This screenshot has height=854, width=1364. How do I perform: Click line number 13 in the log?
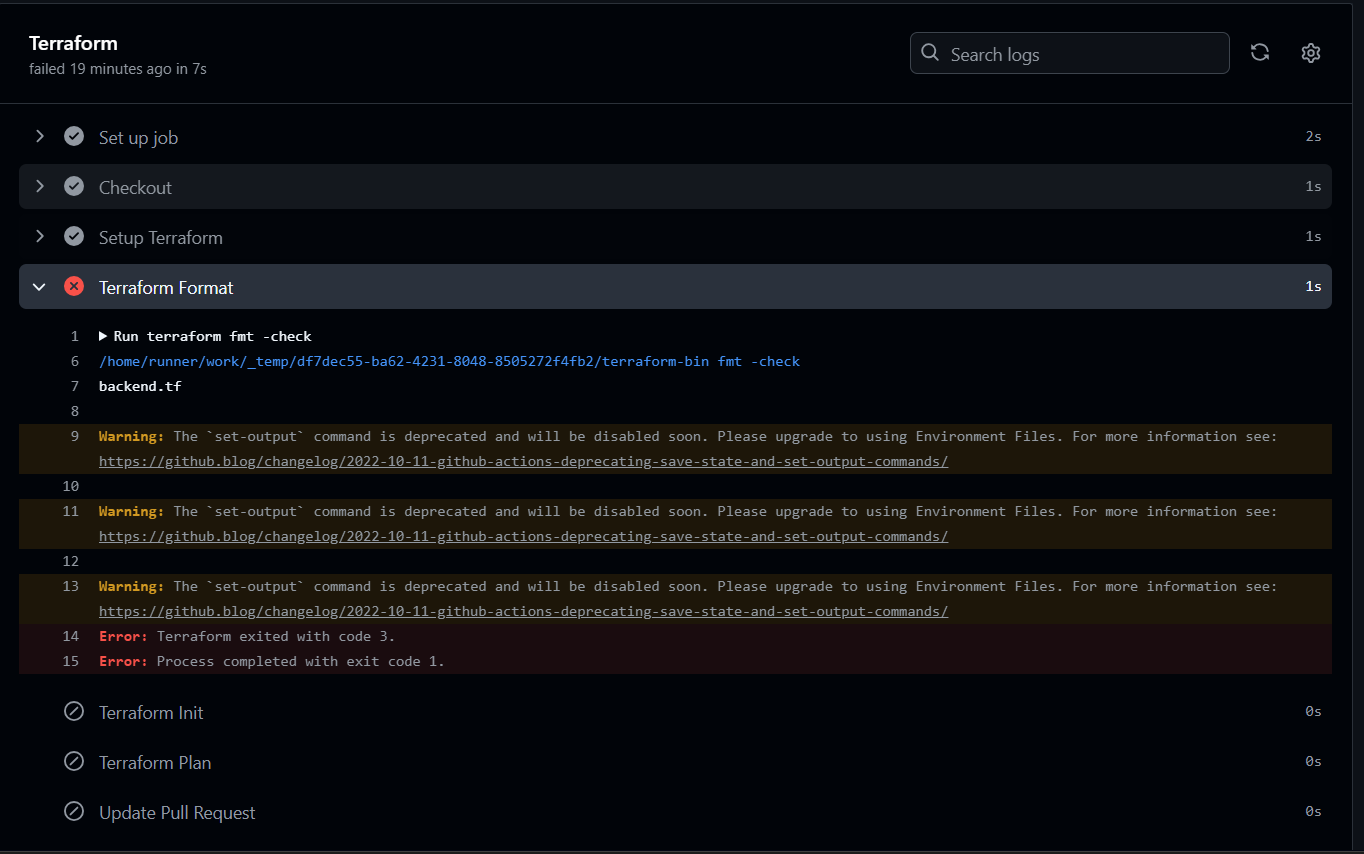pos(70,586)
